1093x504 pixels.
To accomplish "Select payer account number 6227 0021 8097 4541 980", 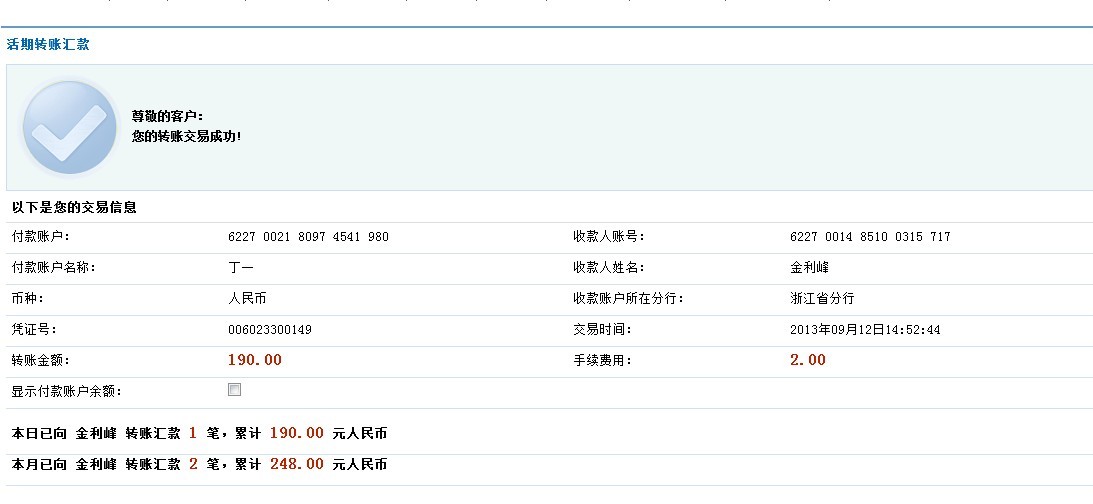I will click(x=308, y=237).
